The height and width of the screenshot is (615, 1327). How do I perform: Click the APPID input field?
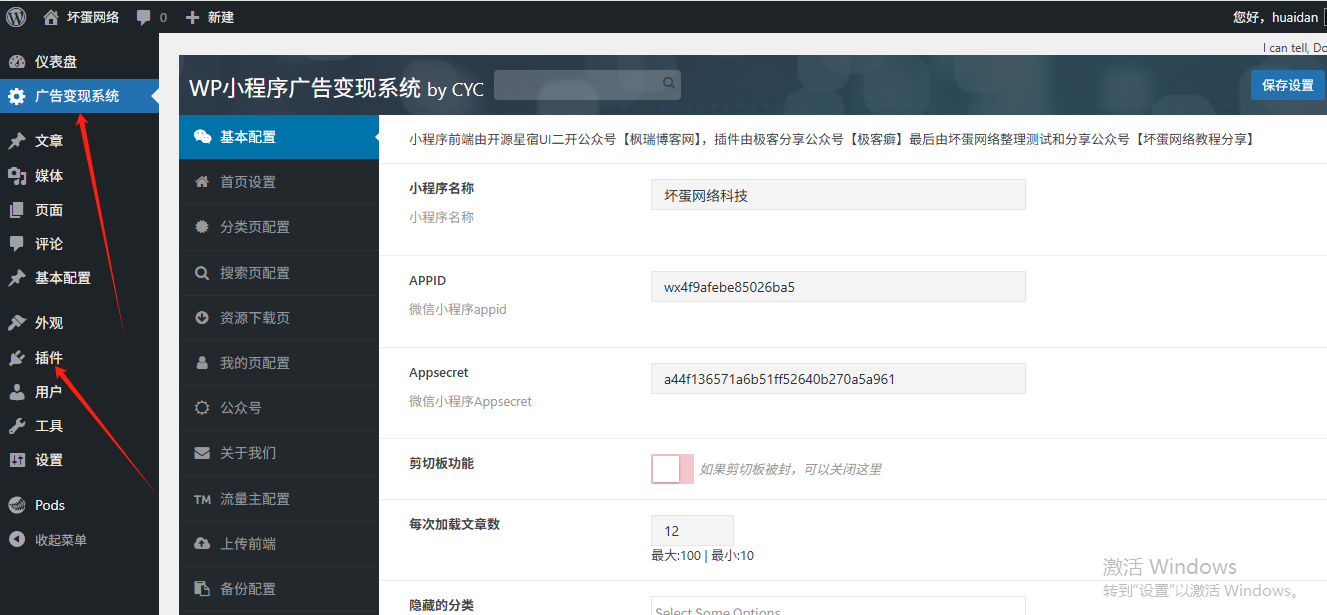coord(838,287)
